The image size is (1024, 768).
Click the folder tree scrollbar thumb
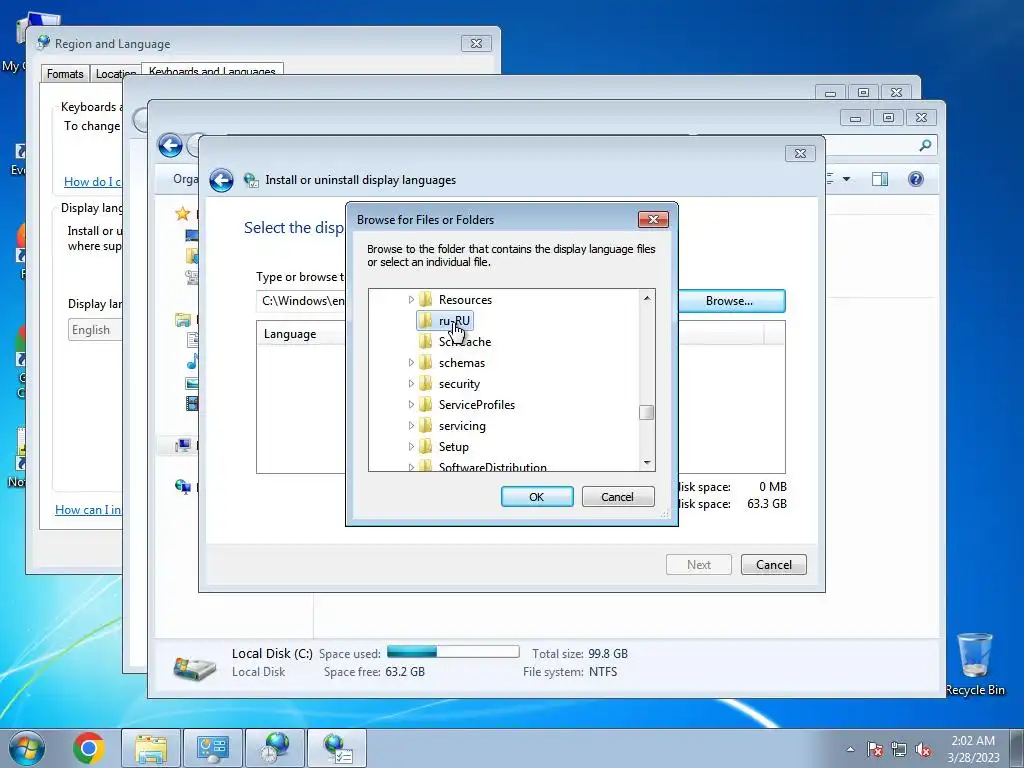647,413
